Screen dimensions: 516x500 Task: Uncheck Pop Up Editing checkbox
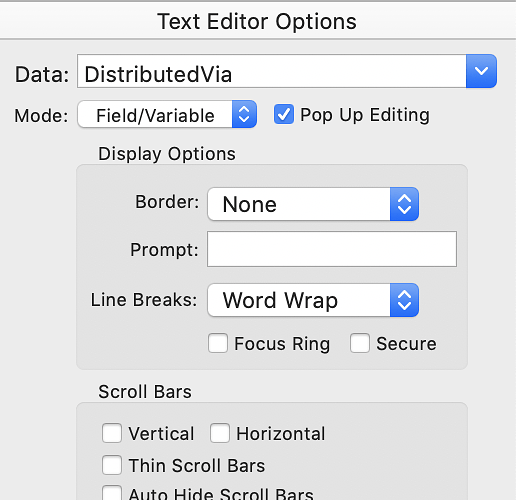click(x=284, y=114)
